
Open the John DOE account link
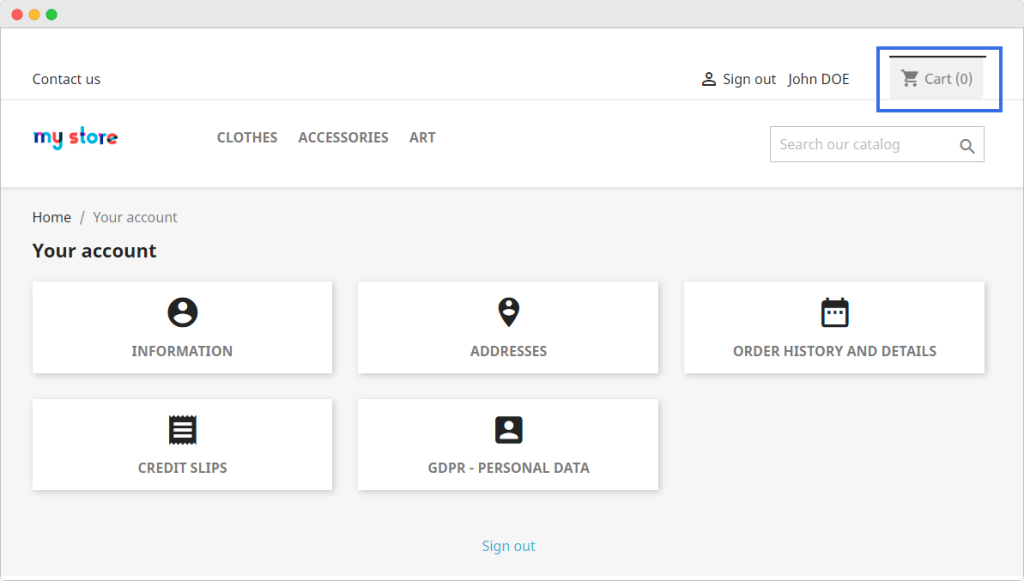point(818,79)
